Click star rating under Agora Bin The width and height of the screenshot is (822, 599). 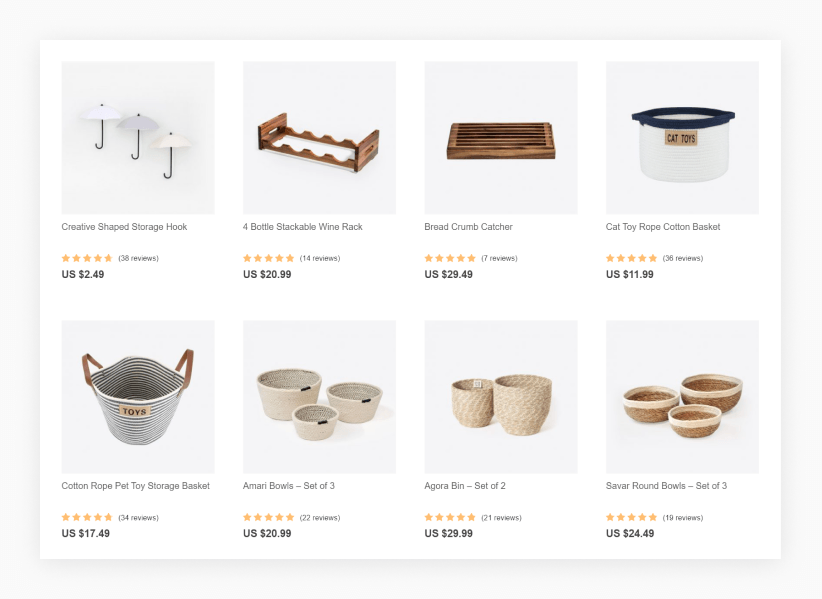pyautogui.click(x=450, y=517)
